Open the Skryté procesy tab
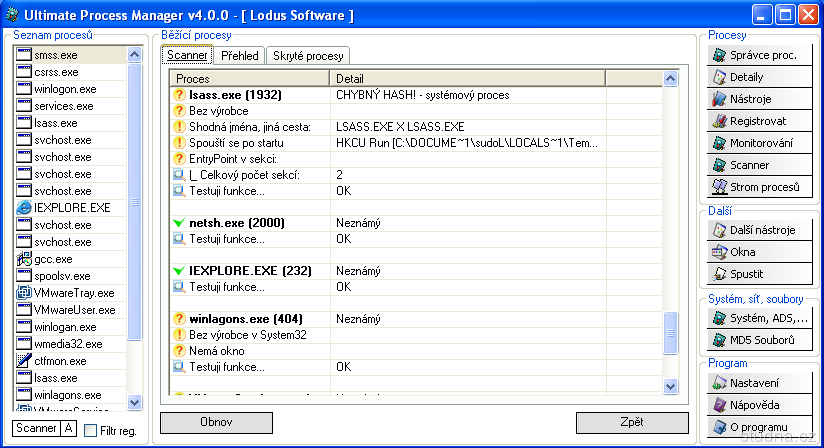Image resolution: width=824 pixels, height=448 pixels. [x=308, y=56]
